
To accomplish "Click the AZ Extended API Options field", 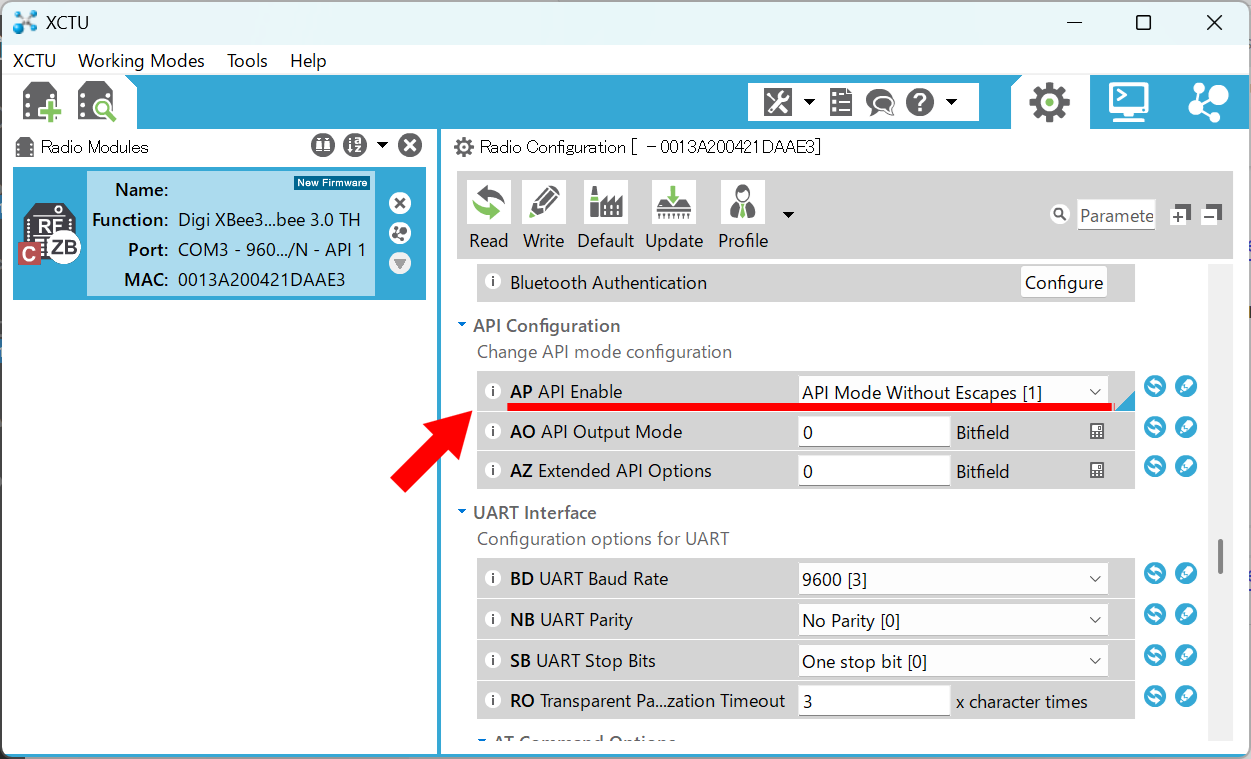I will pos(874,471).
